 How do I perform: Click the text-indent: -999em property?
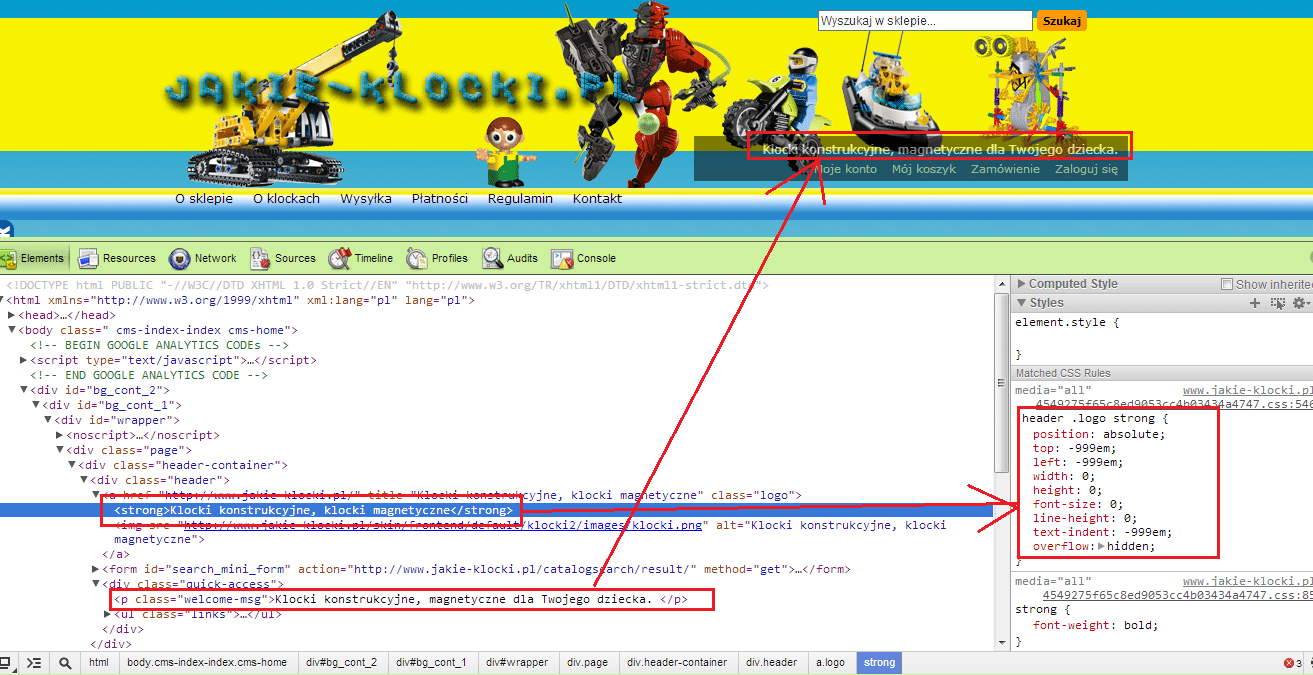[x=1102, y=532]
